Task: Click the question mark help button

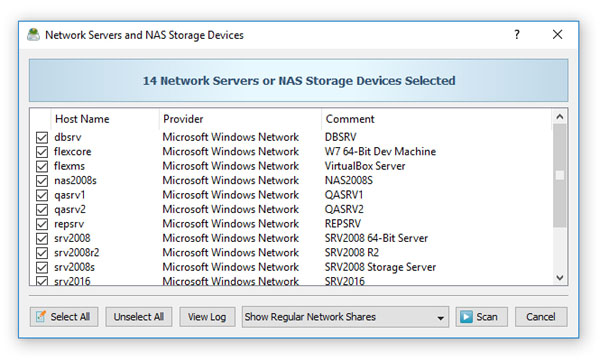Action: 517,35
